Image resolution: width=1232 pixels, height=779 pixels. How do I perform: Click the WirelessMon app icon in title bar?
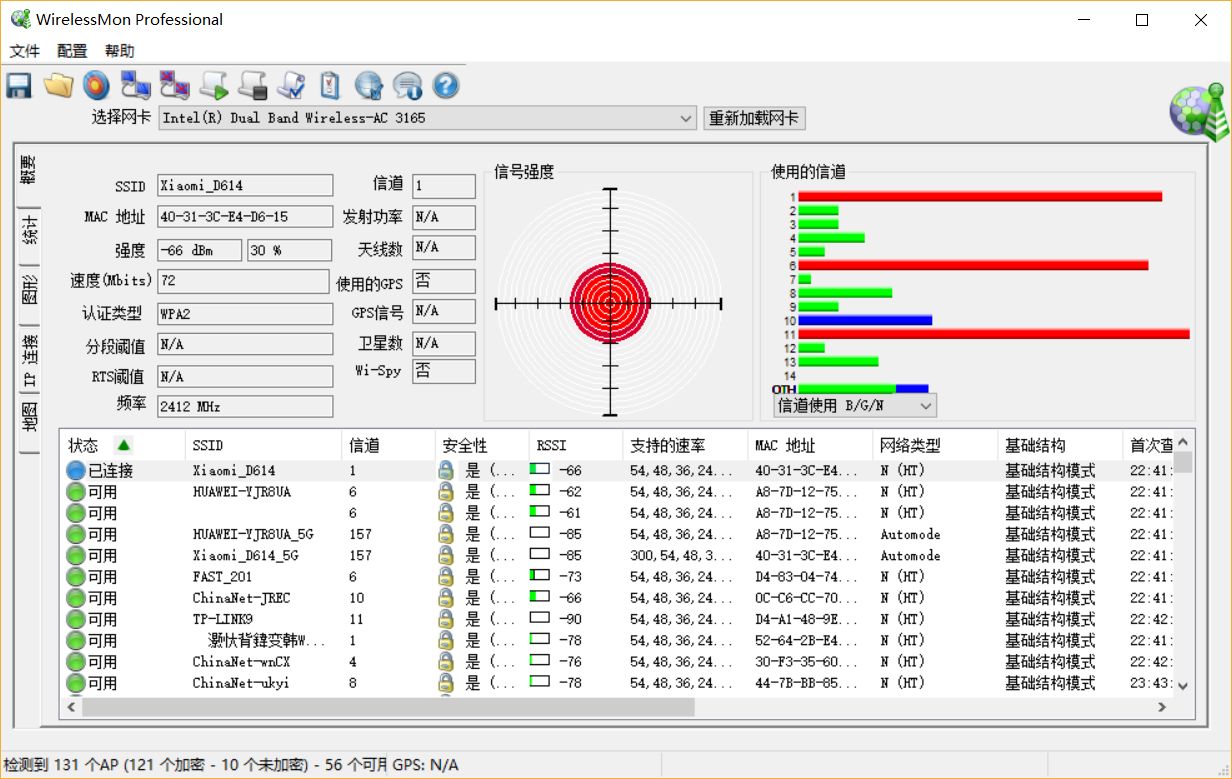point(20,19)
